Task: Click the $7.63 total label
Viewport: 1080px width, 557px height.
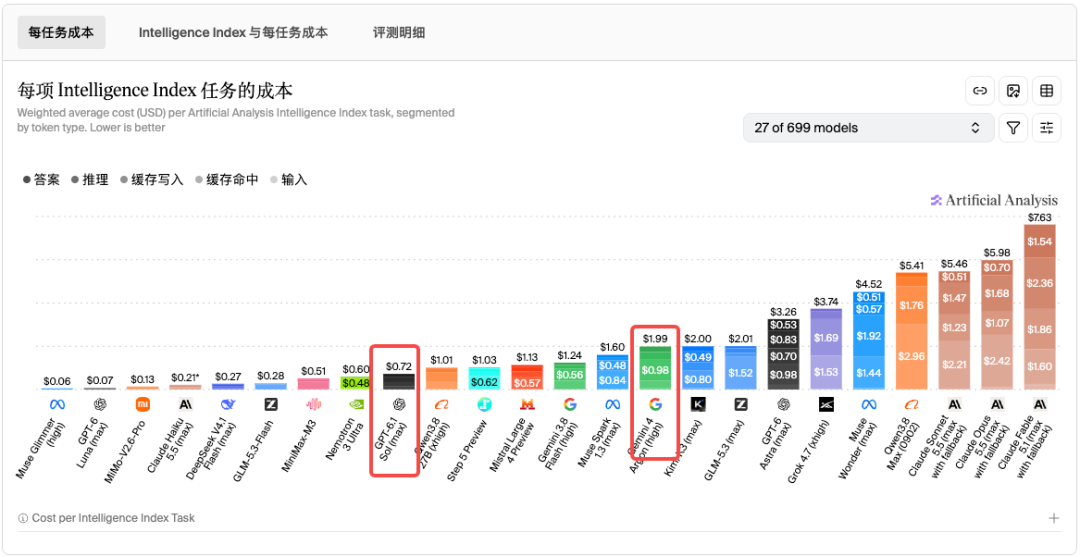Action: 1039,218
